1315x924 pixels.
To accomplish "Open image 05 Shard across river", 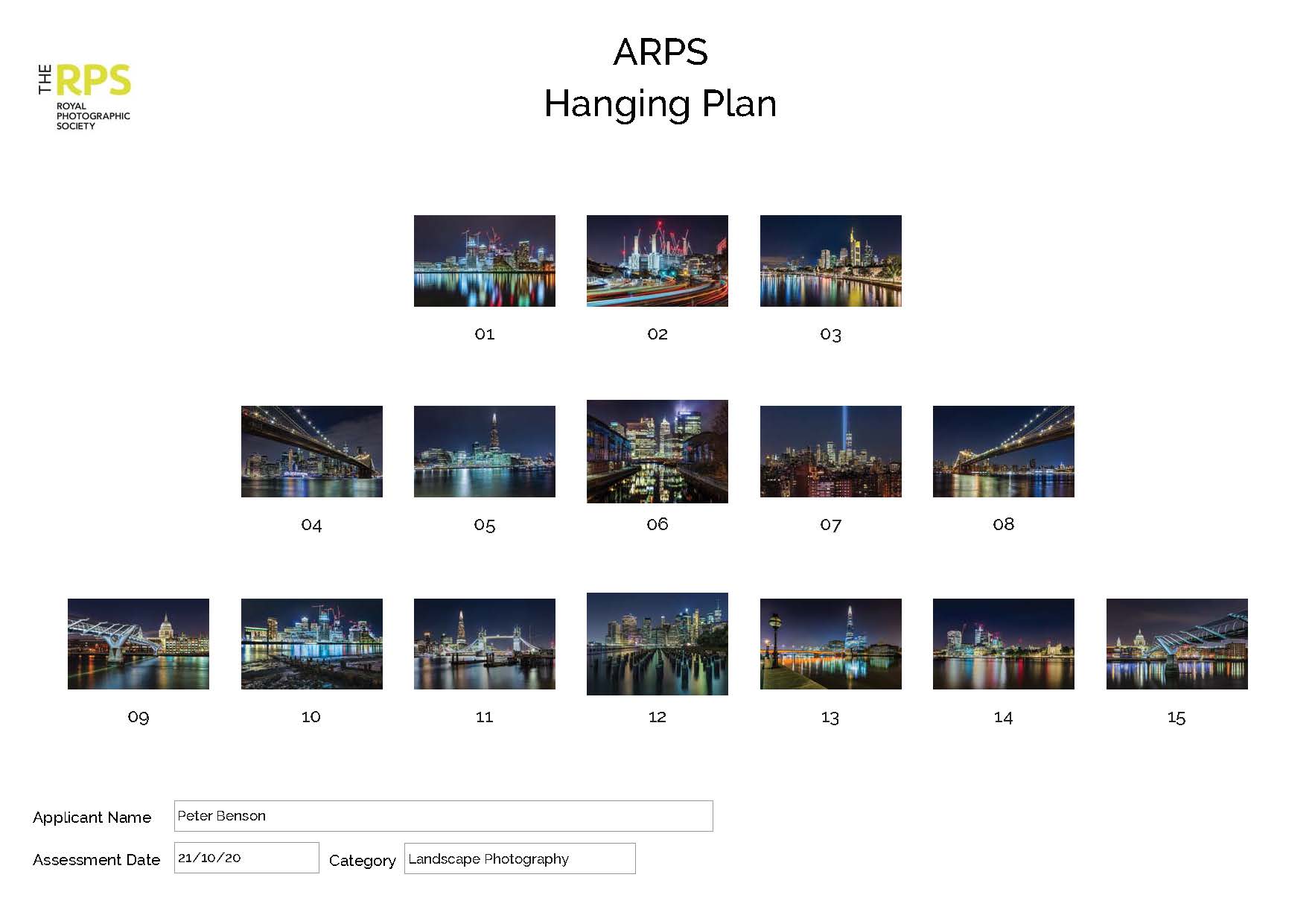I will [484, 451].
